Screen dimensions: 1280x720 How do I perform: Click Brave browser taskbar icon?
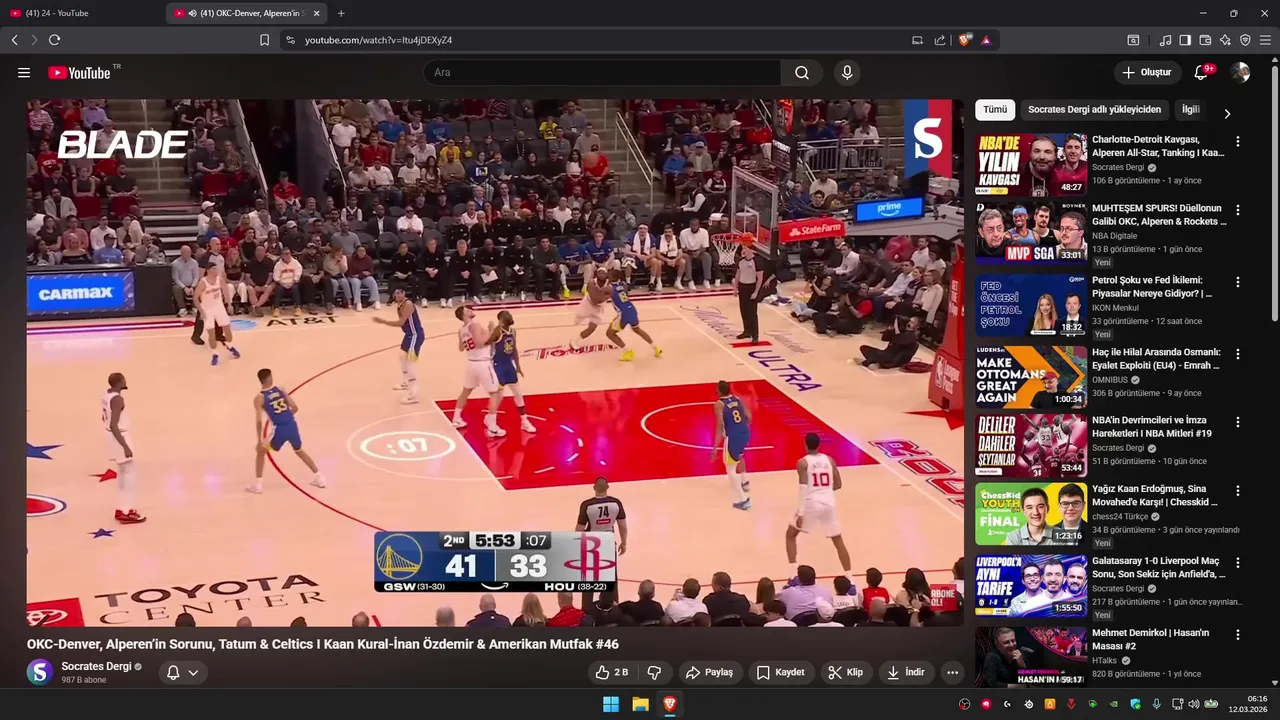670,704
